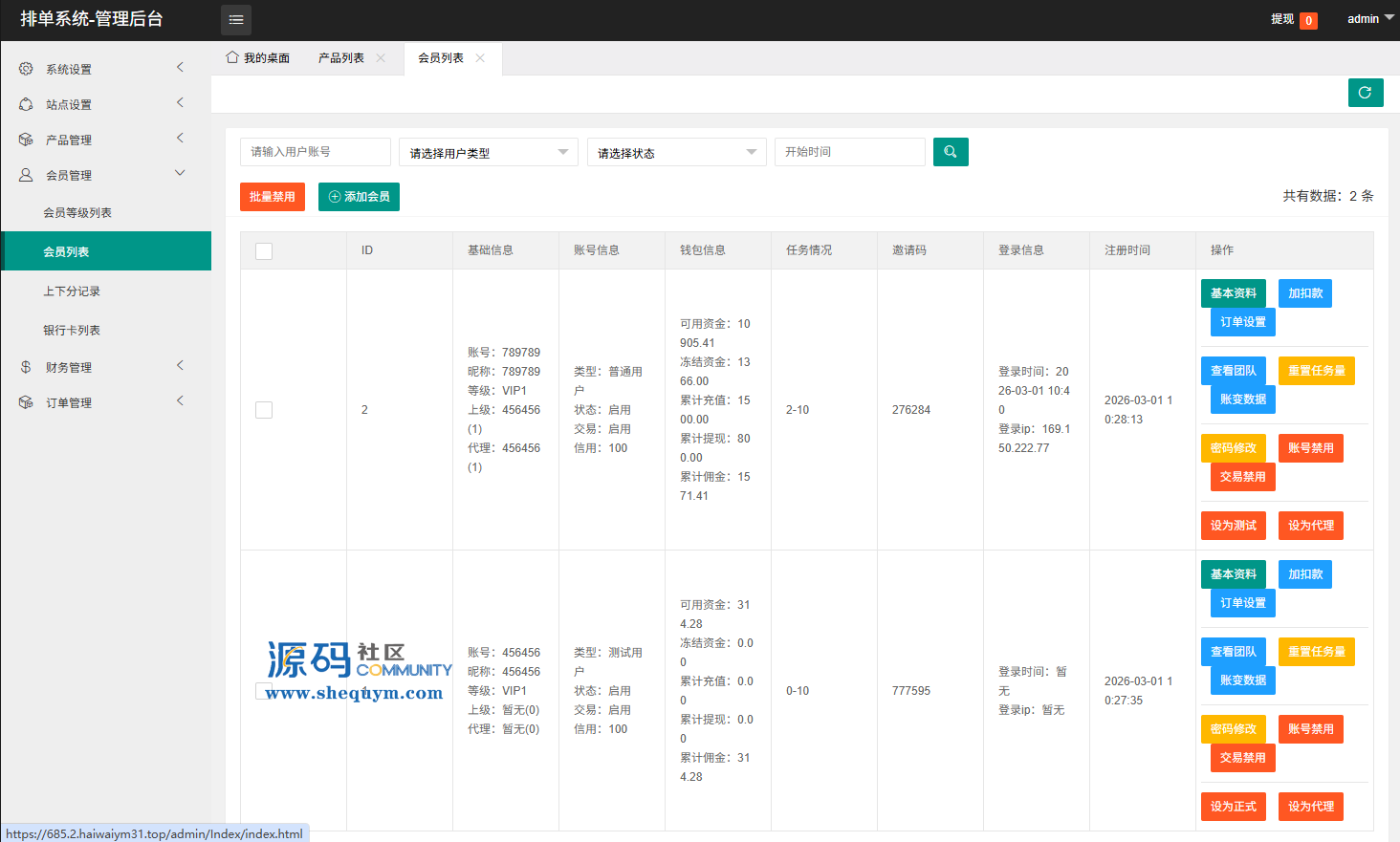Switch to the 我的桌面 tab
This screenshot has width=1400, height=842.
click(258, 58)
